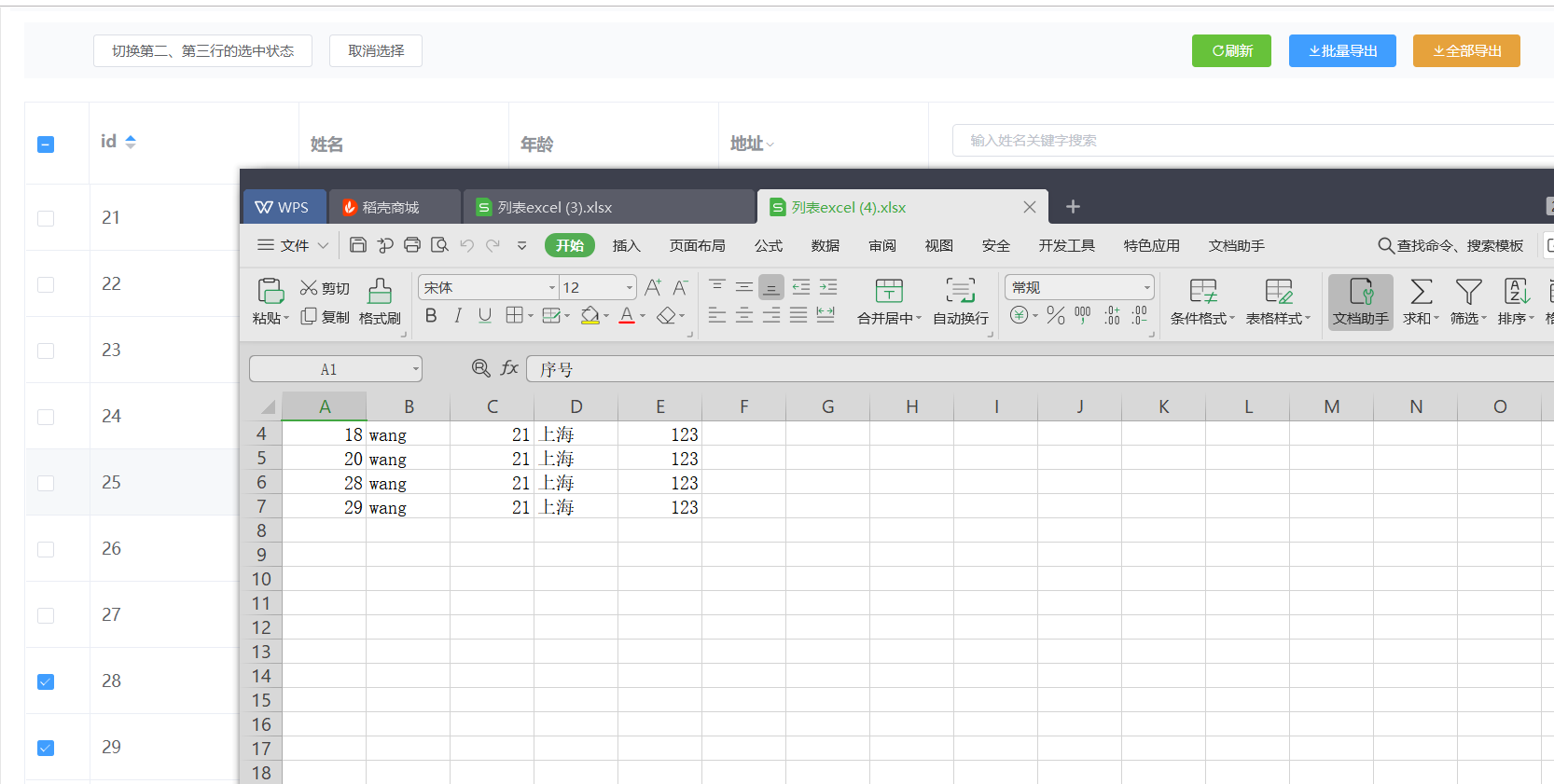The height and width of the screenshot is (784, 1554).
Task: Click the AutoSum (求和) sigma icon
Action: click(1422, 292)
